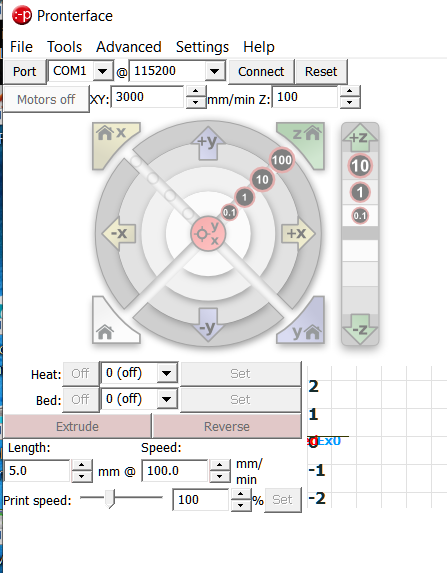447x573 pixels.
Task: Click the Reverse button
Action: (x=227, y=426)
